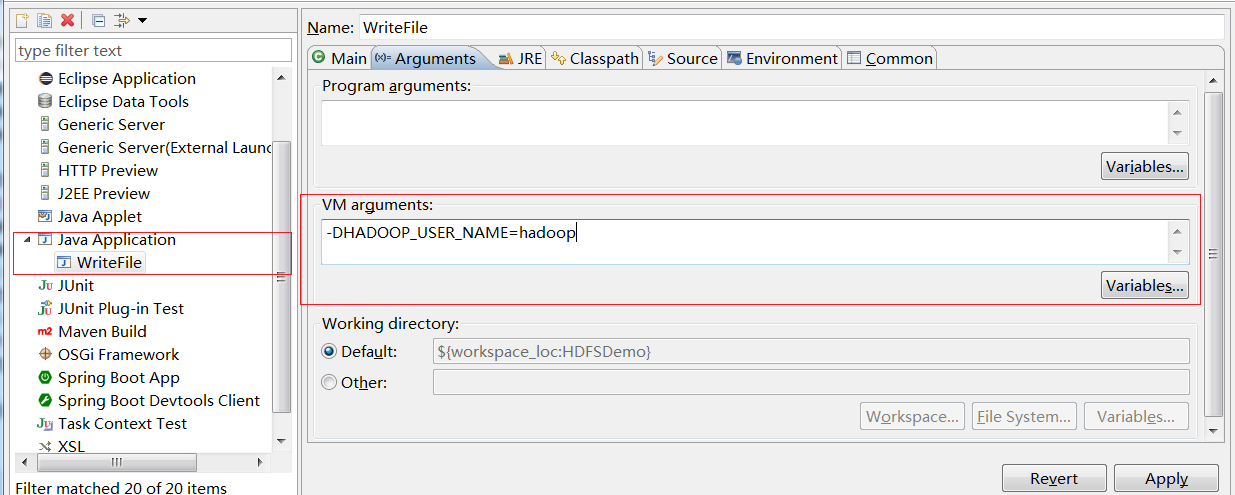Choose the Other working directory option

point(329,382)
